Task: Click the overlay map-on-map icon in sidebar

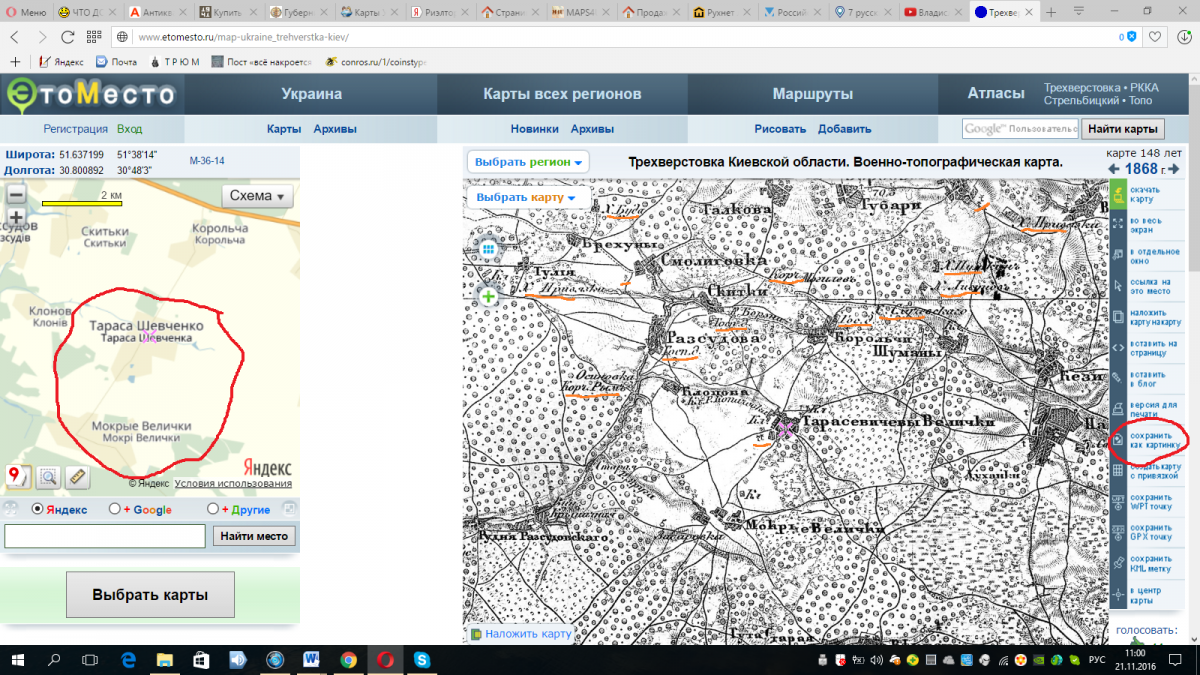Action: click(1118, 317)
